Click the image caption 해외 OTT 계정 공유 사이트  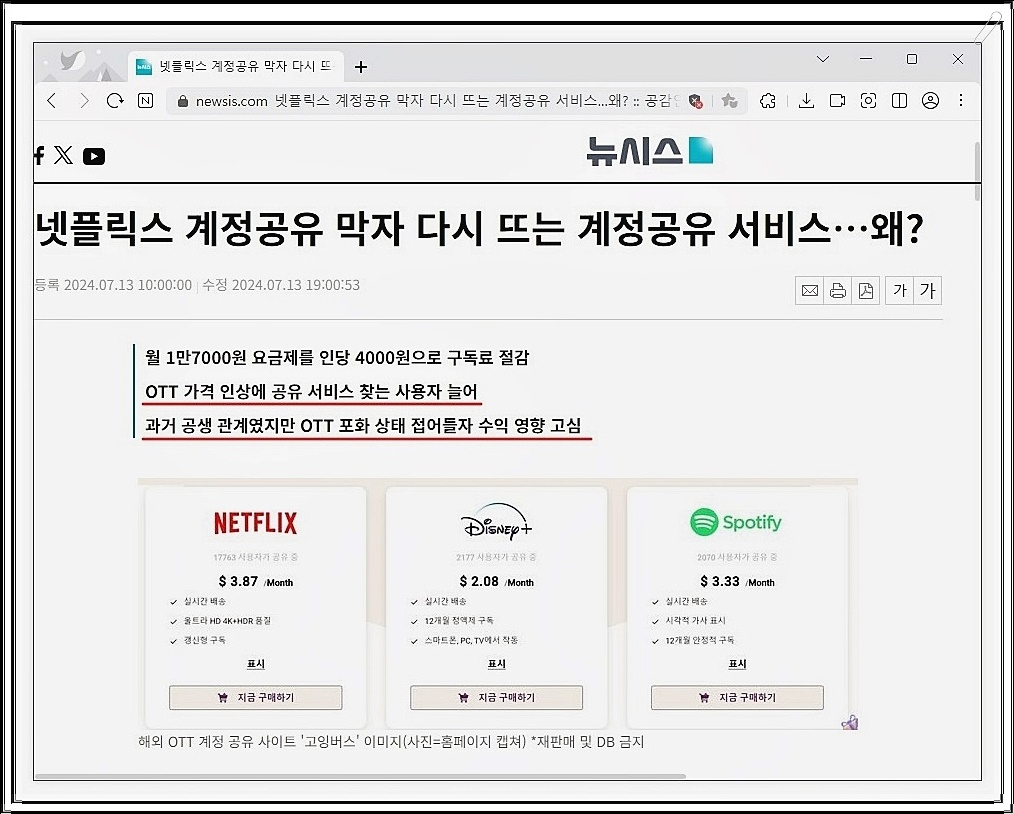click(391, 742)
